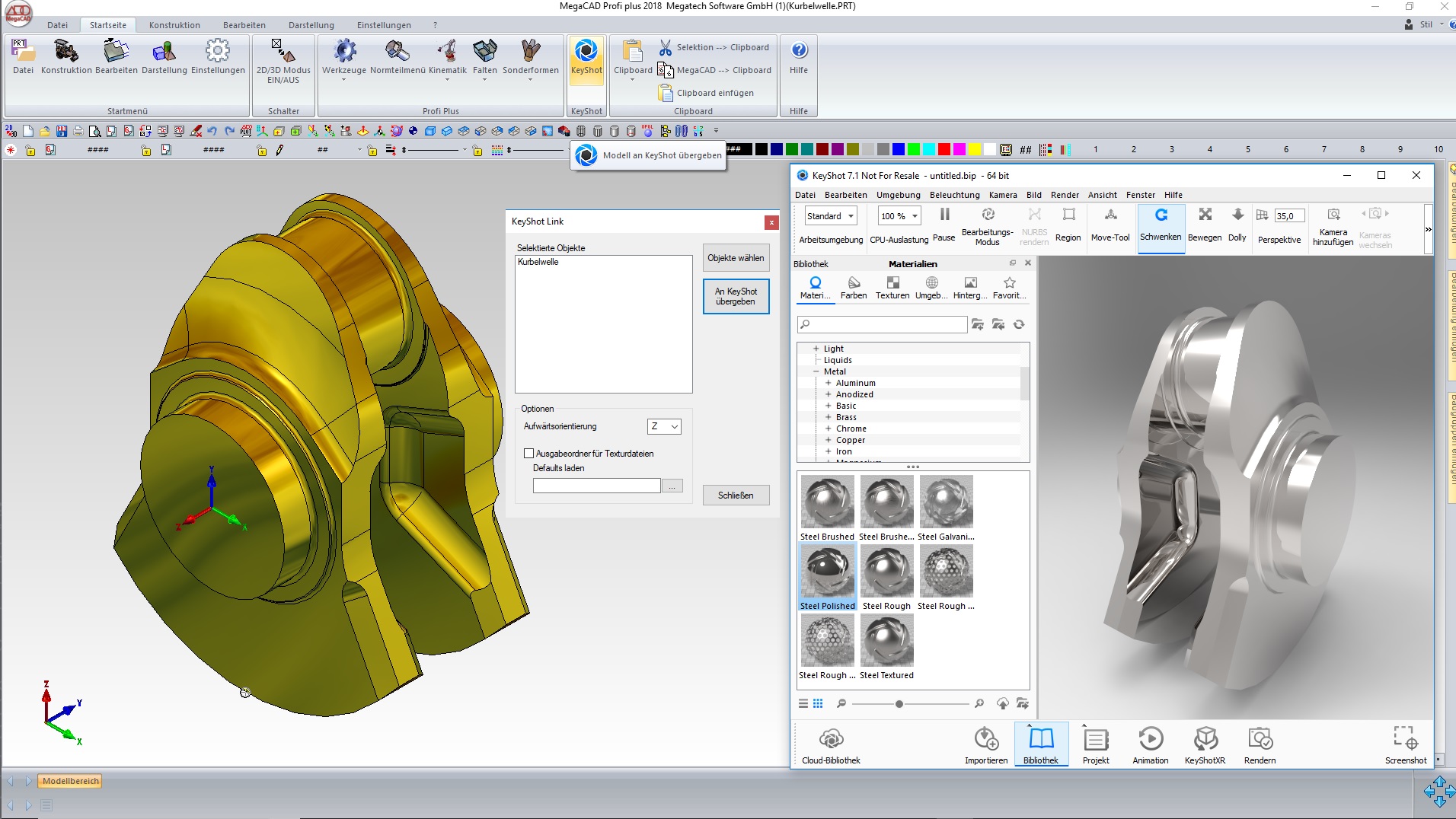The width and height of the screenshot is (1456, 819).
Task: Collapse the Metal material category
Action: 816,371
